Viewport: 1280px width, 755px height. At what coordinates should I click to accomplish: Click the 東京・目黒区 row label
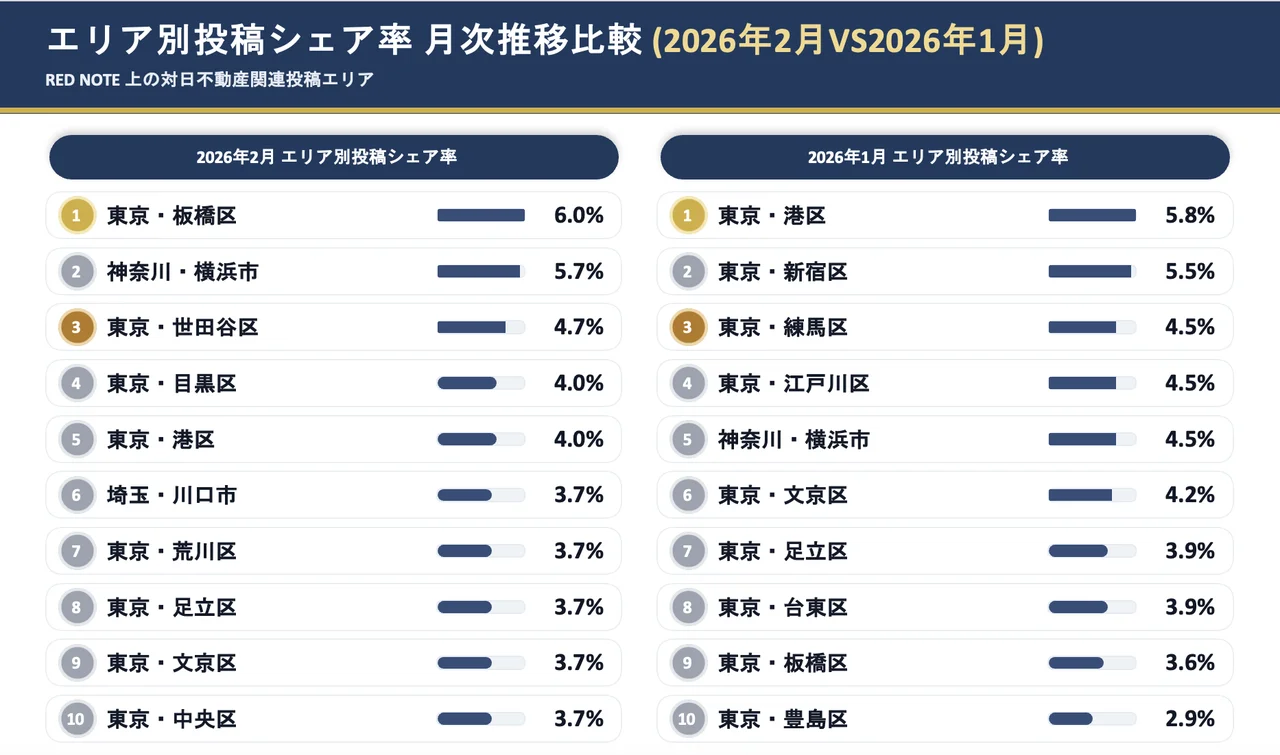171,383
